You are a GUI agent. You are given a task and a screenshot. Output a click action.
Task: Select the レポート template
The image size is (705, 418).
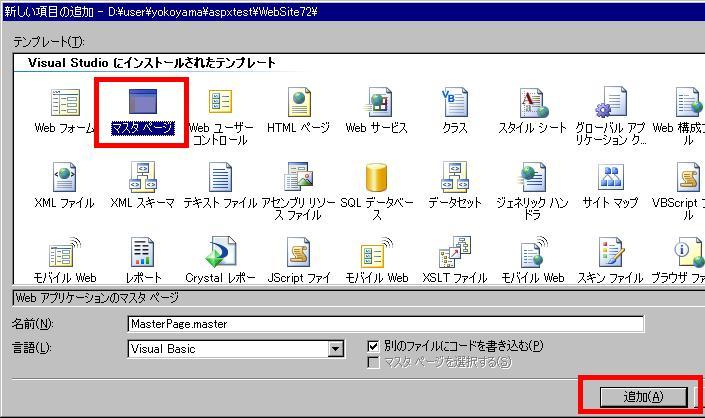[143, 261]
